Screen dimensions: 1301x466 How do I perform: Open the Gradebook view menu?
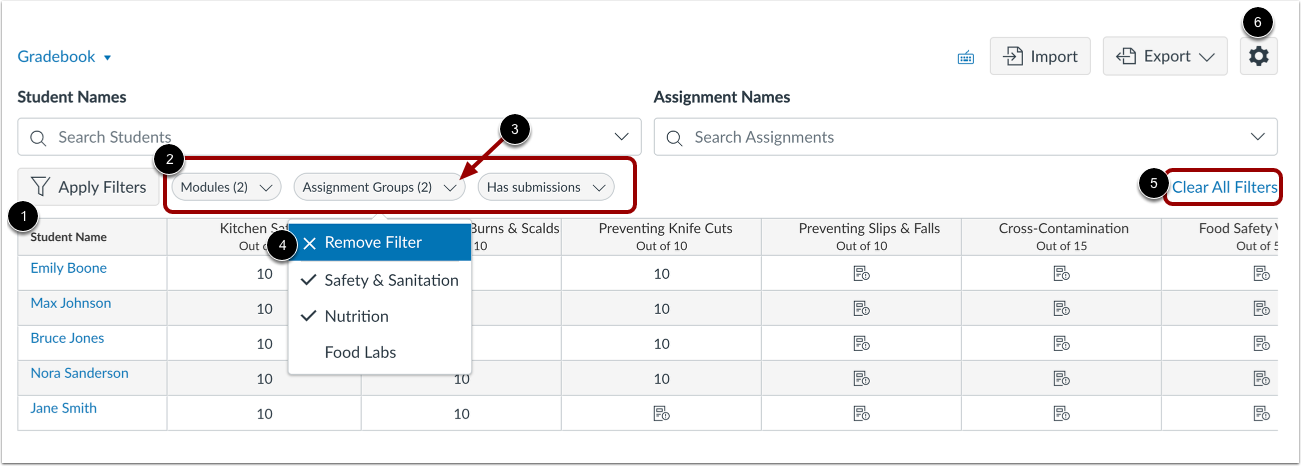coord(65,57)
